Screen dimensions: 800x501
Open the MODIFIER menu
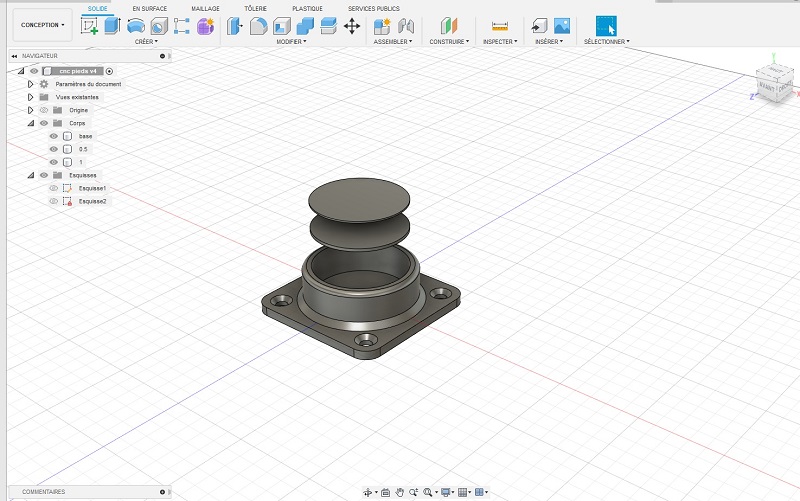(x=291, y=42)
